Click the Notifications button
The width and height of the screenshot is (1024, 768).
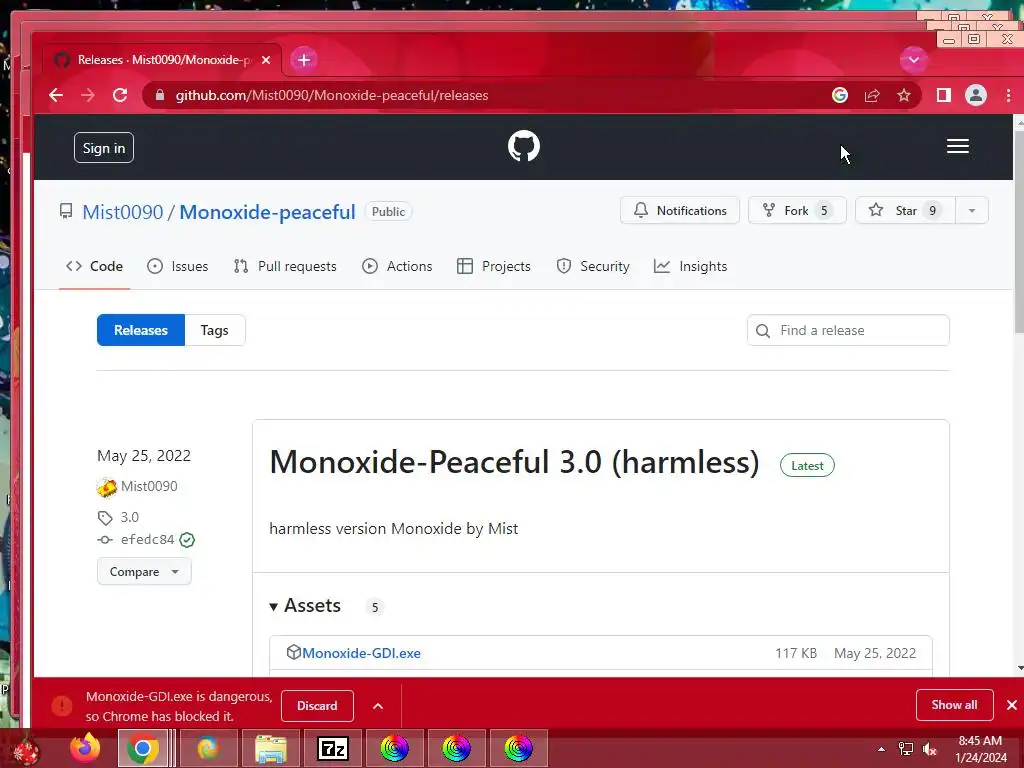[680, 210]
